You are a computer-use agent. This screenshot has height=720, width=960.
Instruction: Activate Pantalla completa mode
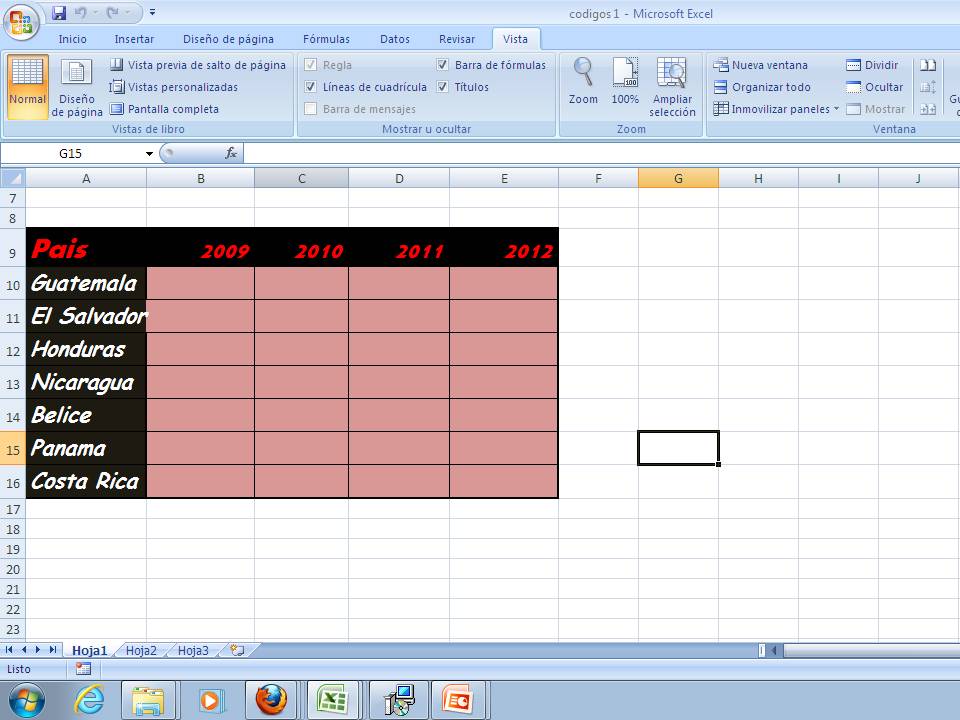click(178, 108)
